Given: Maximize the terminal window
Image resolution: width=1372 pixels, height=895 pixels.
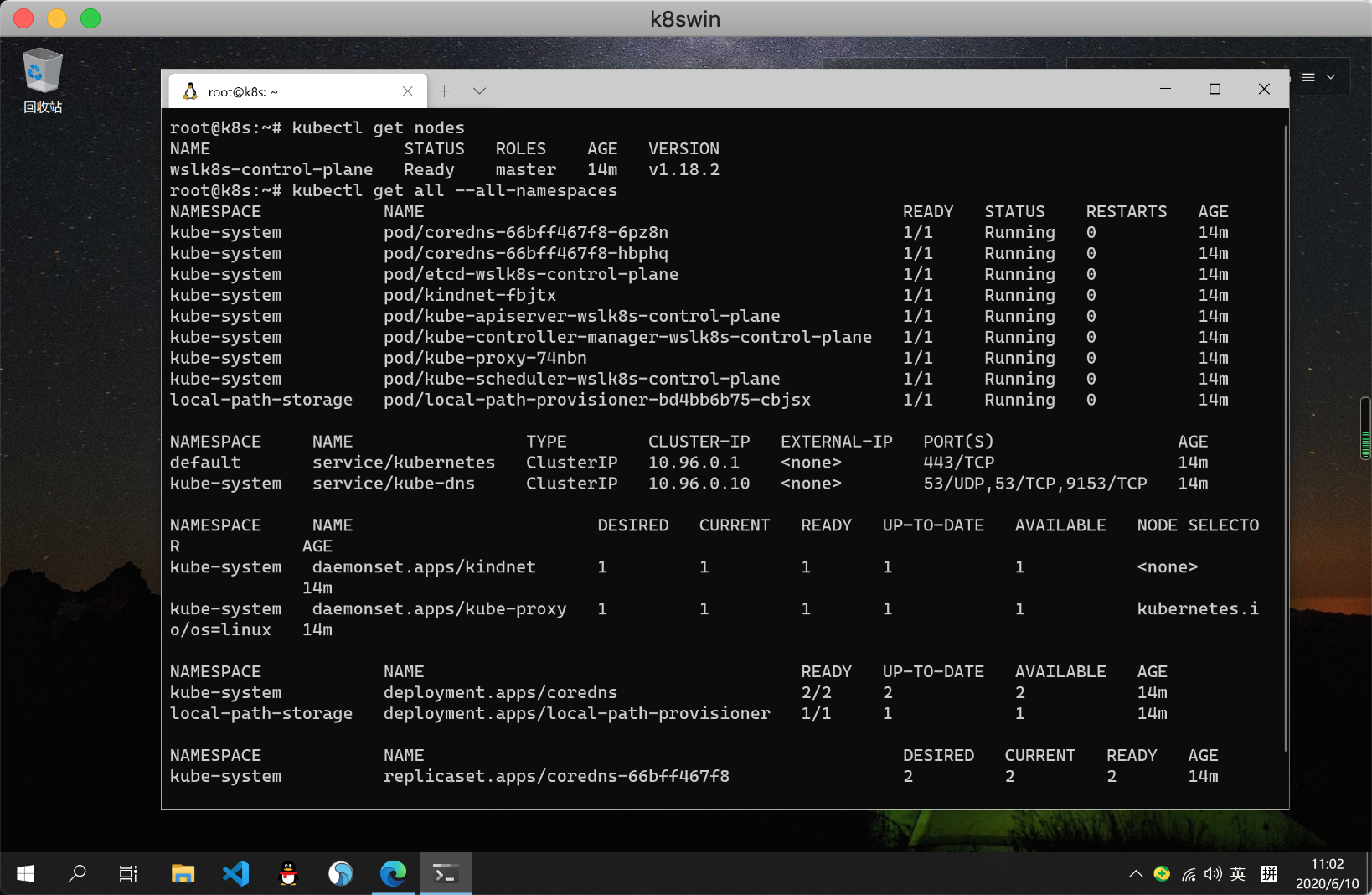Looking at the screenshot, I should point(1215,89).
